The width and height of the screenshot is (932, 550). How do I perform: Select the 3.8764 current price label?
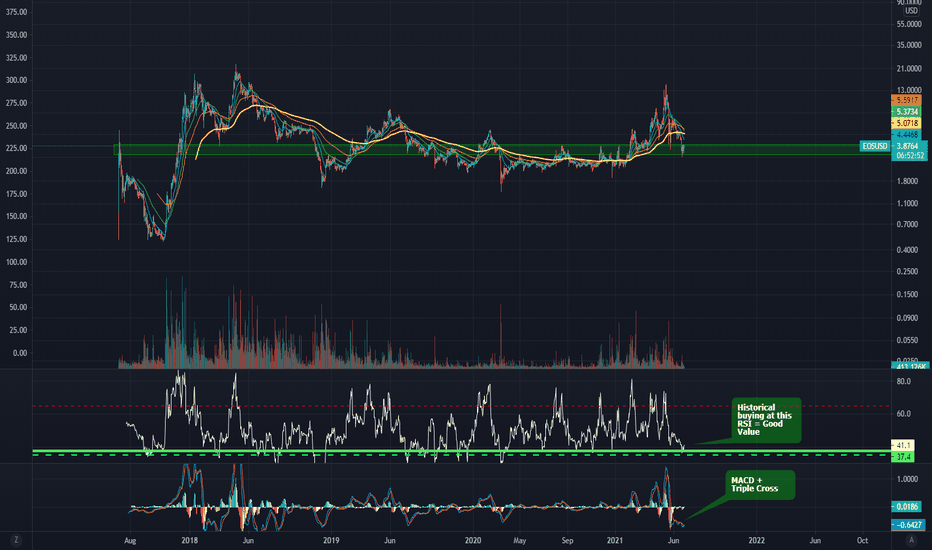click(x=909, y=146)
